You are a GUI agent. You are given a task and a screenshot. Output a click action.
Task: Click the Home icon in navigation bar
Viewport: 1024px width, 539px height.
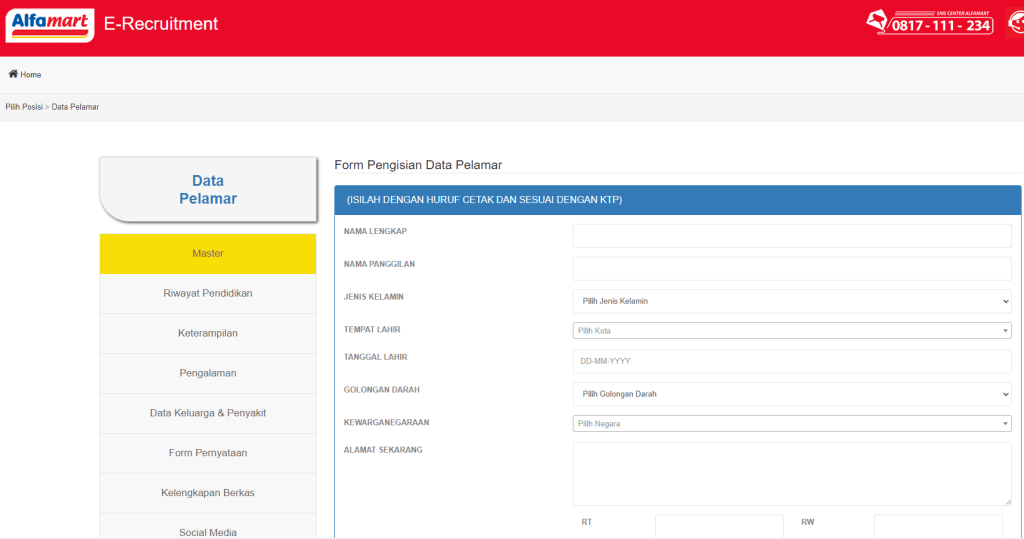[13, 74]
